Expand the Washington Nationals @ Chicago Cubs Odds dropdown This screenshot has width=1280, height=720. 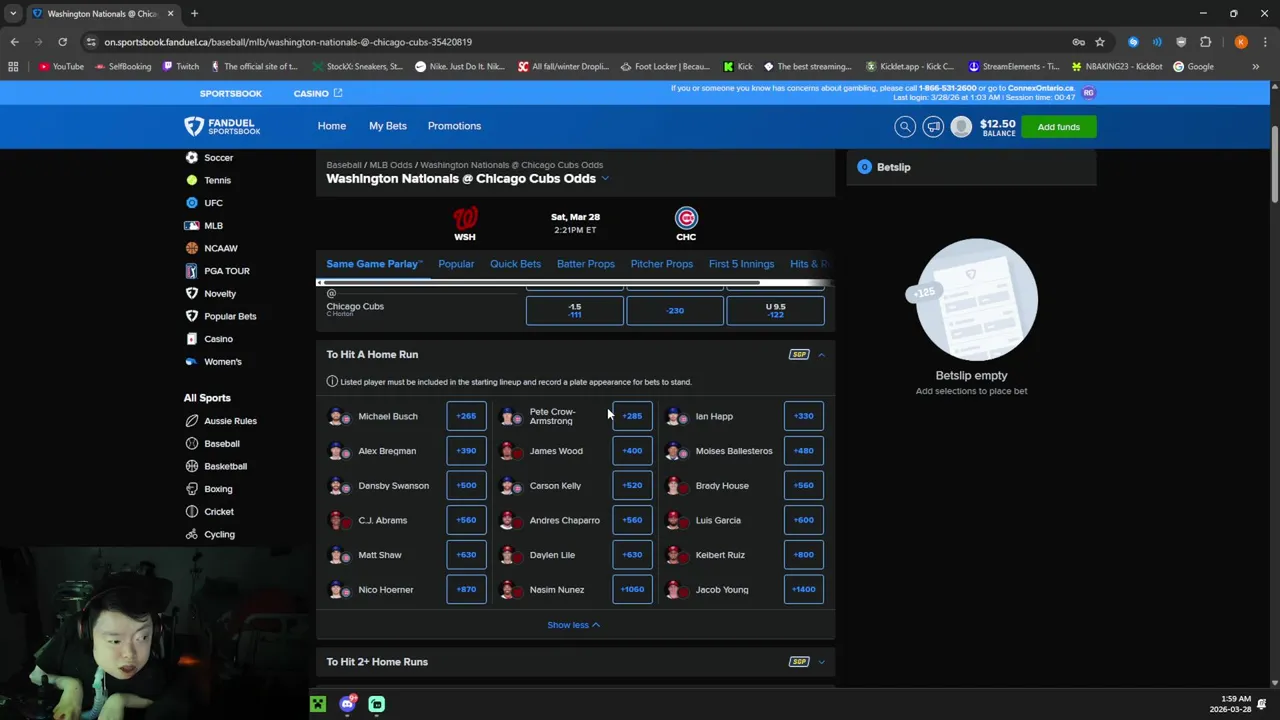[605, 178]
